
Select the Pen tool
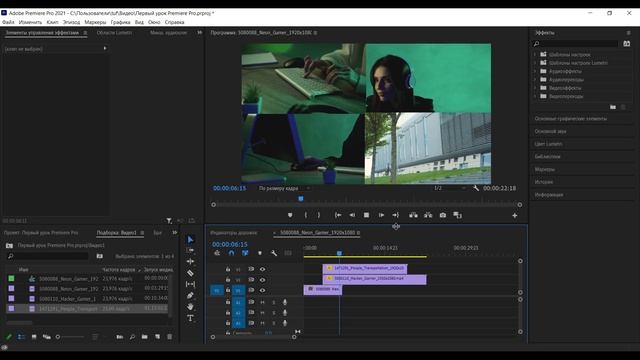(x=190, y=295)
